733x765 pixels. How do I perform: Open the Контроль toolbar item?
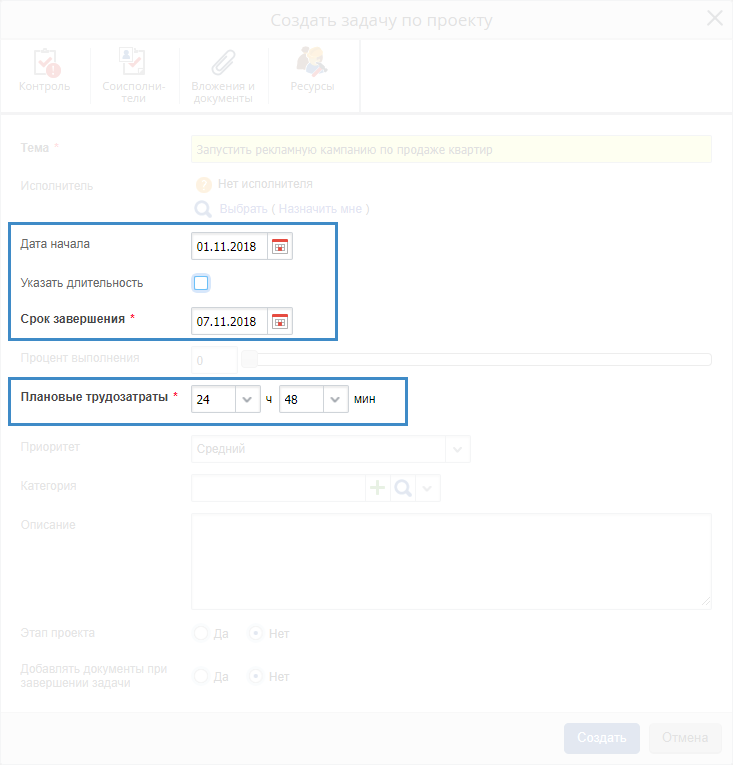(44, 71)
